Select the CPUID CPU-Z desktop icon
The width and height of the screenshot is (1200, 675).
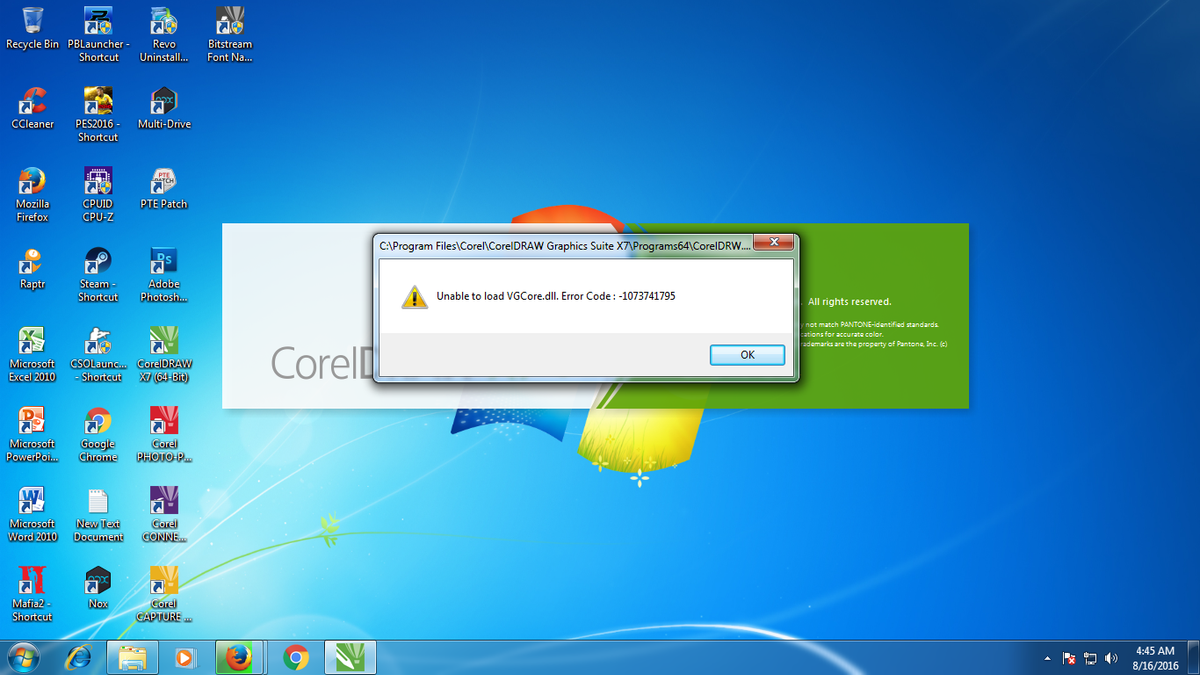tap(98, 193)
